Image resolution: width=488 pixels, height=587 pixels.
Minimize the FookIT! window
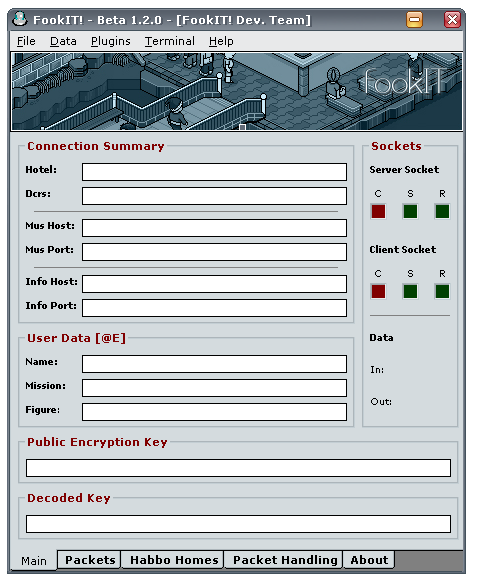click(414, 19)
